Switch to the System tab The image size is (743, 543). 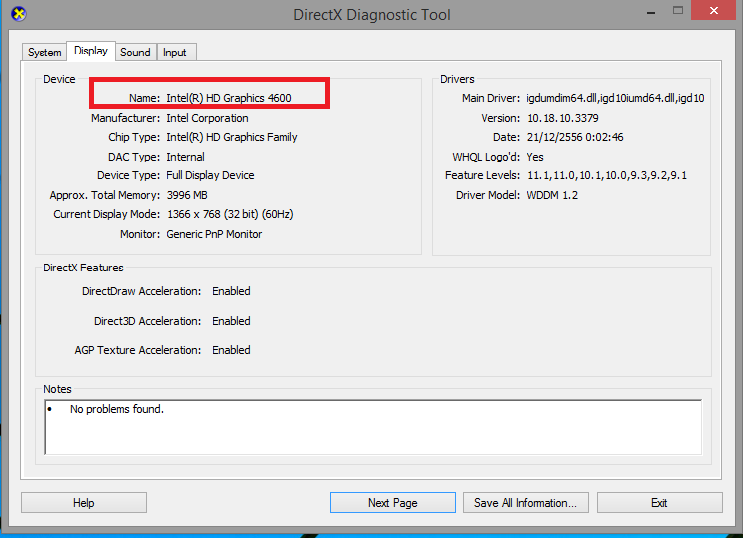(45, 52)
